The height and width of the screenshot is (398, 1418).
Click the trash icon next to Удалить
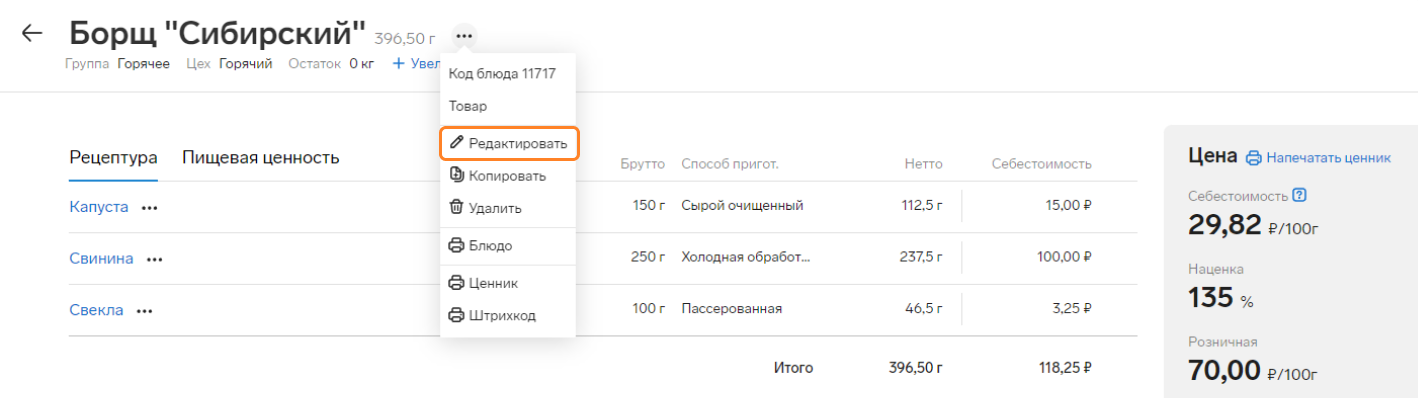click(456, 207)
